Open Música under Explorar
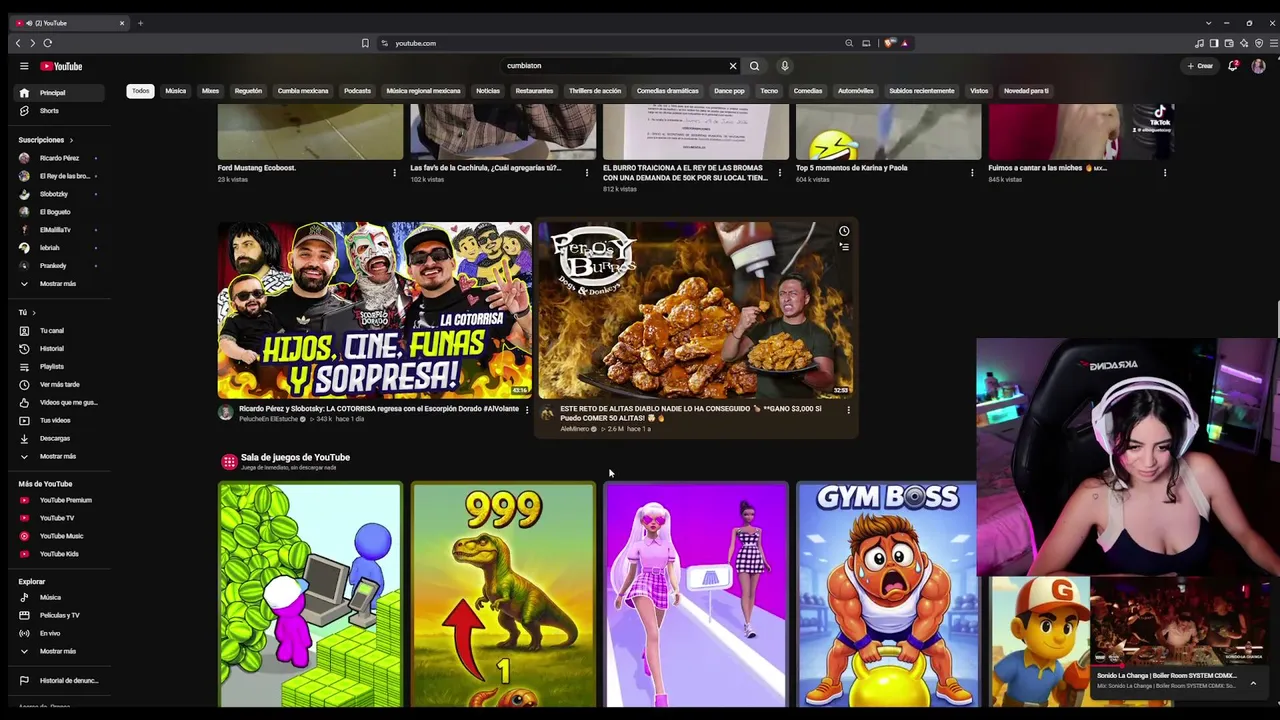 point(60,598)
